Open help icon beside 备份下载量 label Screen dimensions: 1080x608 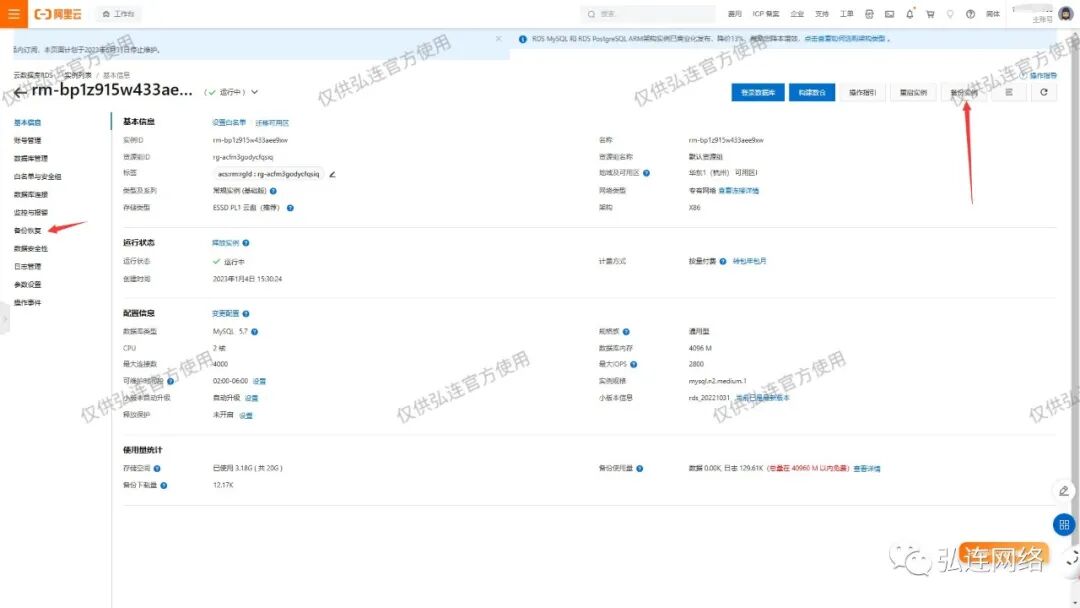[164, 485]
